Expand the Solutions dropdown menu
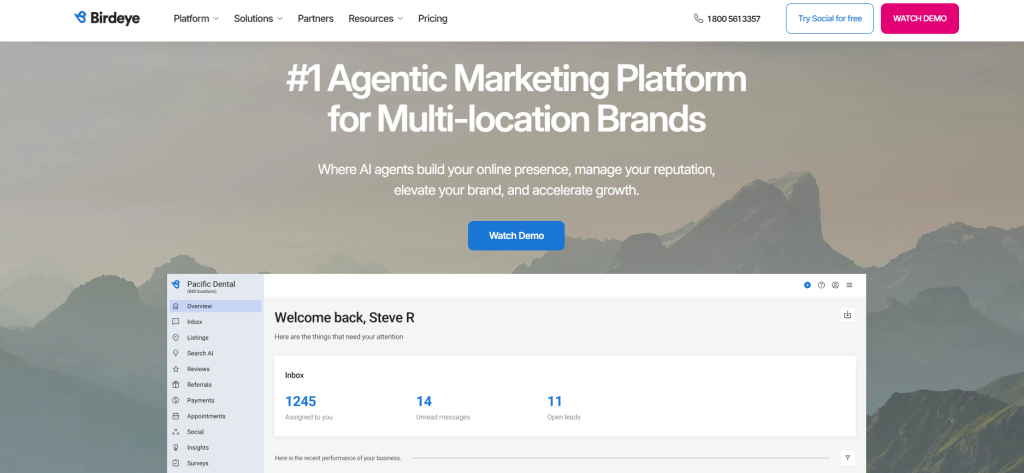Image resolution: width=1024 pixels, height=473 pixels. point(258,19)
